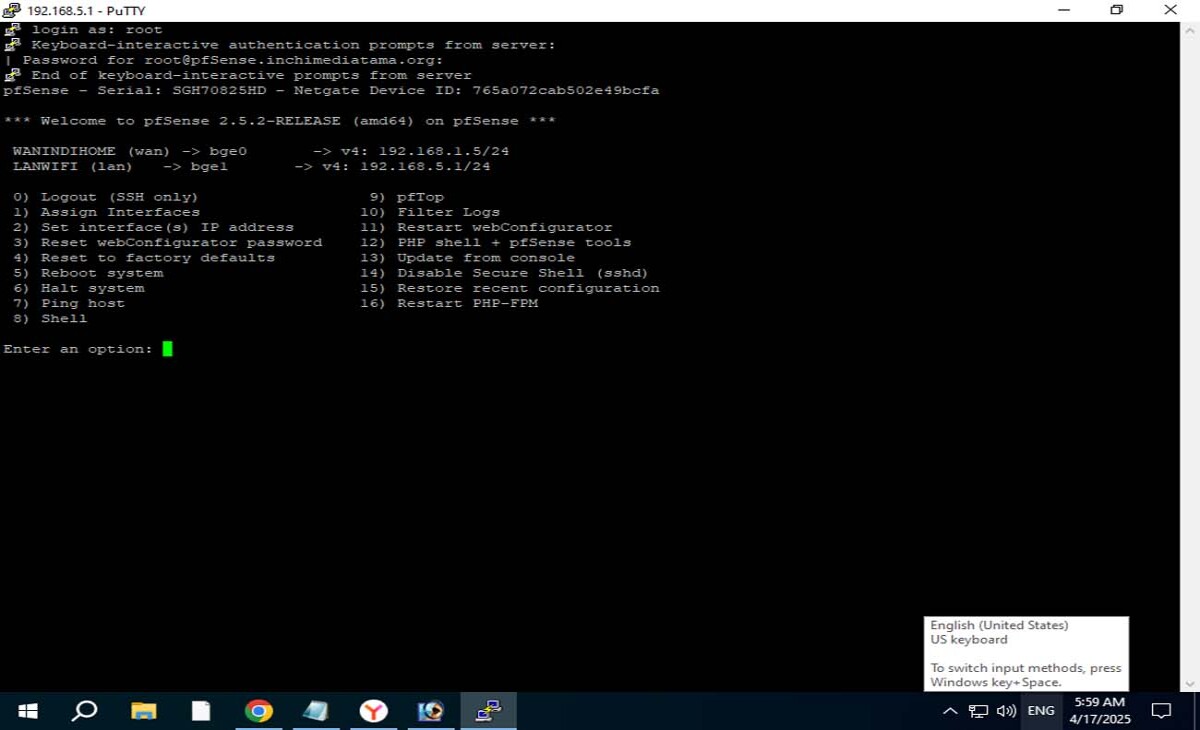The width and height of the screenshot is (1200, 730).
Task: Open the network status tray icon
Action: tap(978, 711)
